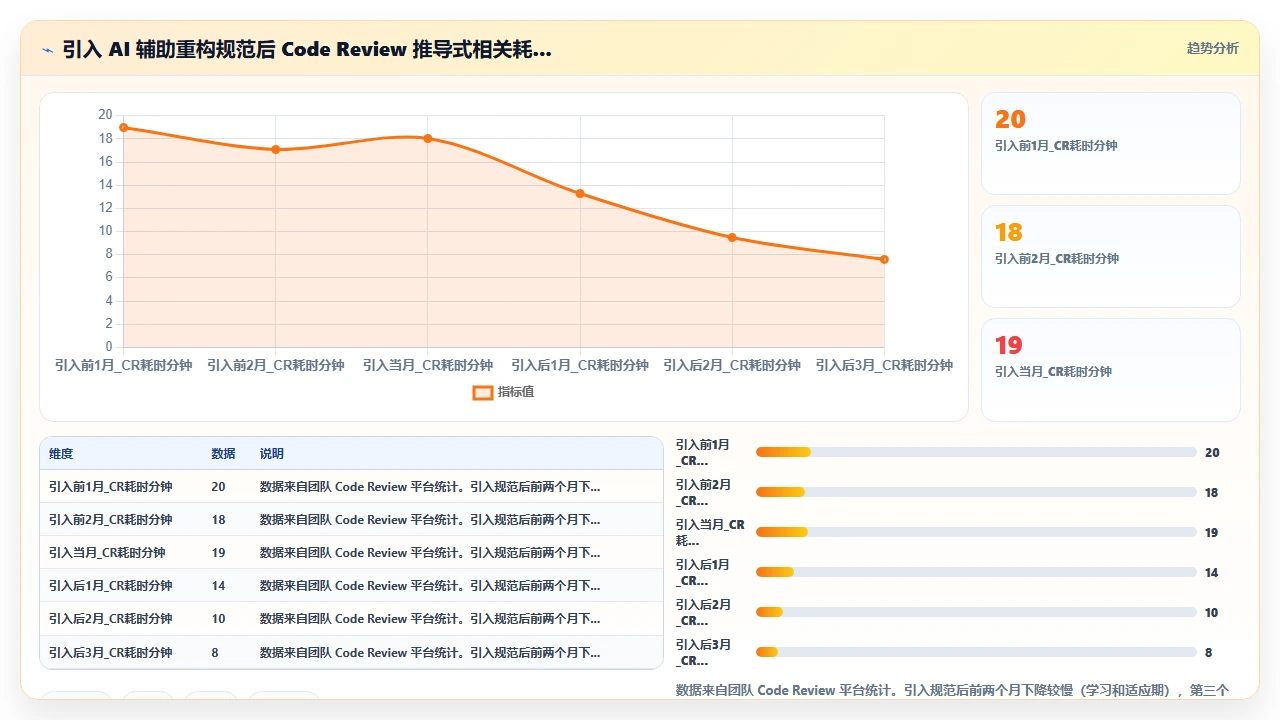The width and height of the screenshot is (1280, 720).
Task: Select table cell 引入前2月_CR耗时分钟 in 维度 column
Action: [110, 520]
